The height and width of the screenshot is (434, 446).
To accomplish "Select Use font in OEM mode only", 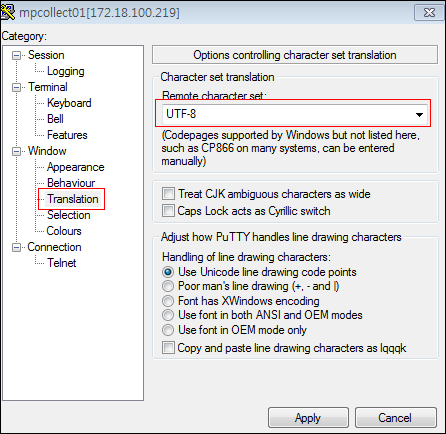I will [168, 330].
